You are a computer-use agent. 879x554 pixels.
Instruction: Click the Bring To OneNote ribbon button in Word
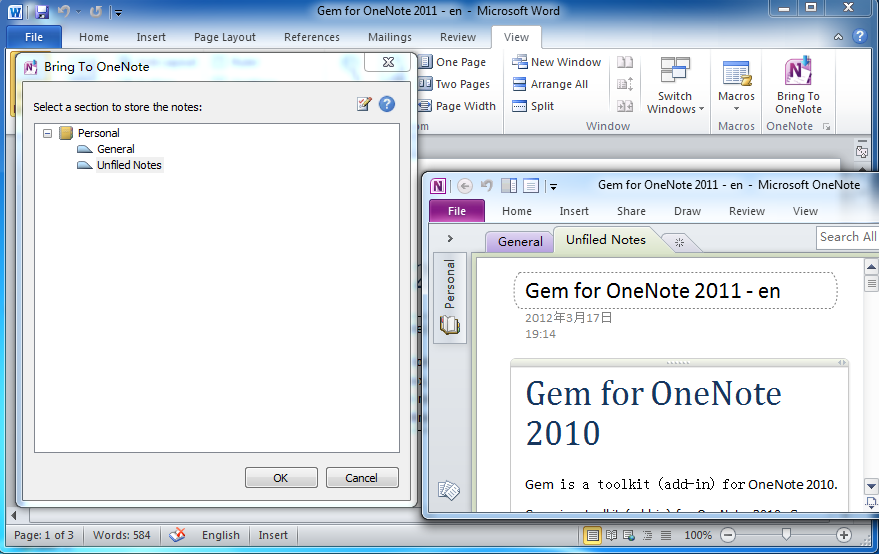click(x=798, y=85)
